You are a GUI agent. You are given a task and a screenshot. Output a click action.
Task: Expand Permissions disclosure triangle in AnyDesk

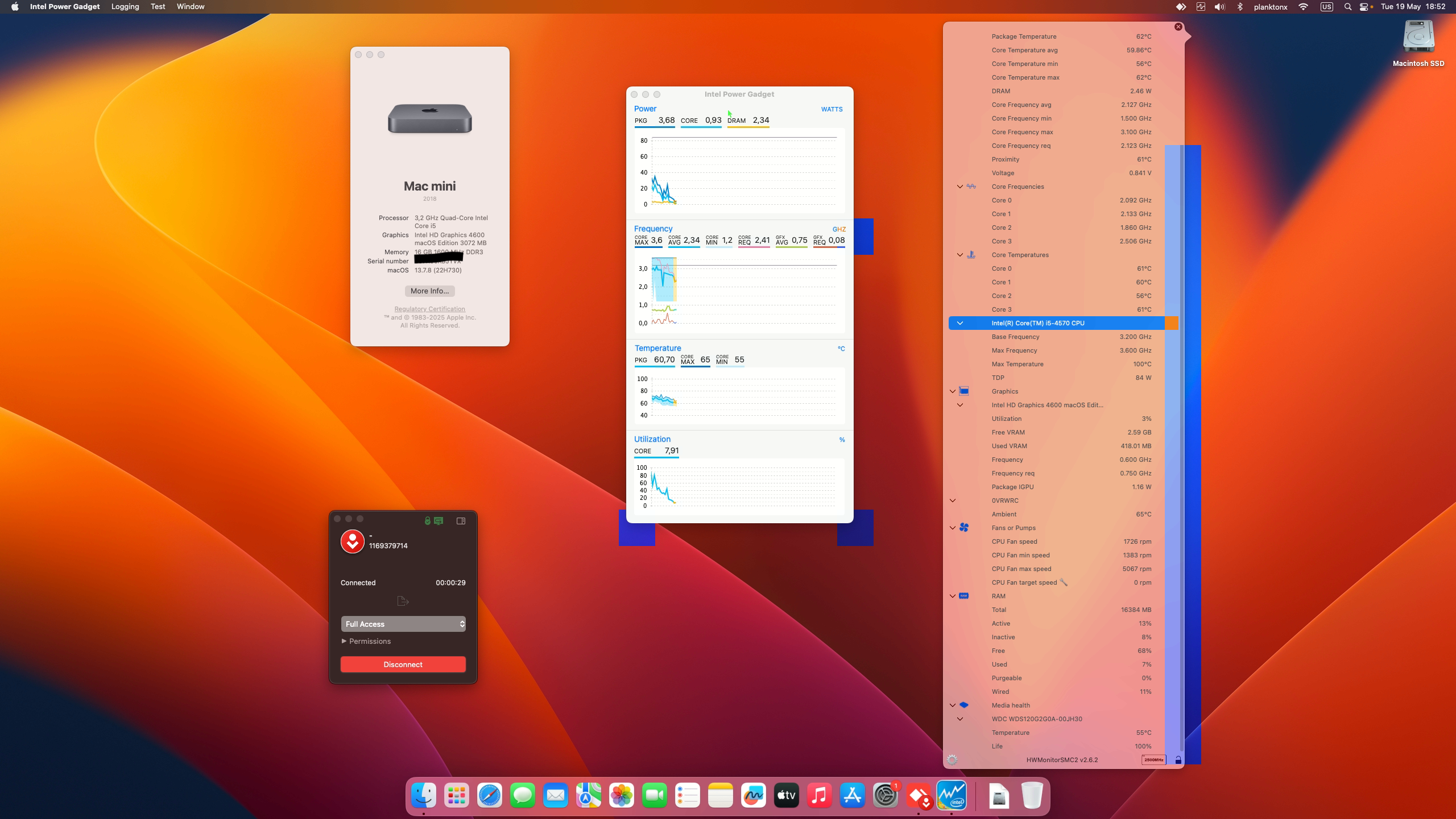click(x=344, y=641)
